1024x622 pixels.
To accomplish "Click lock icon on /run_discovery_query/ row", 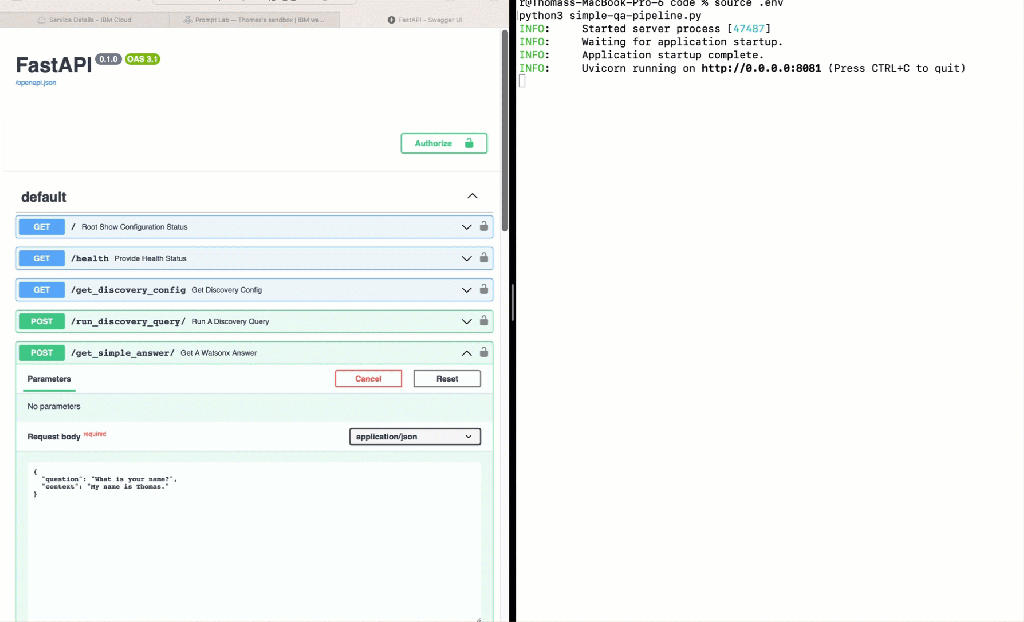I will pos(484,321).
